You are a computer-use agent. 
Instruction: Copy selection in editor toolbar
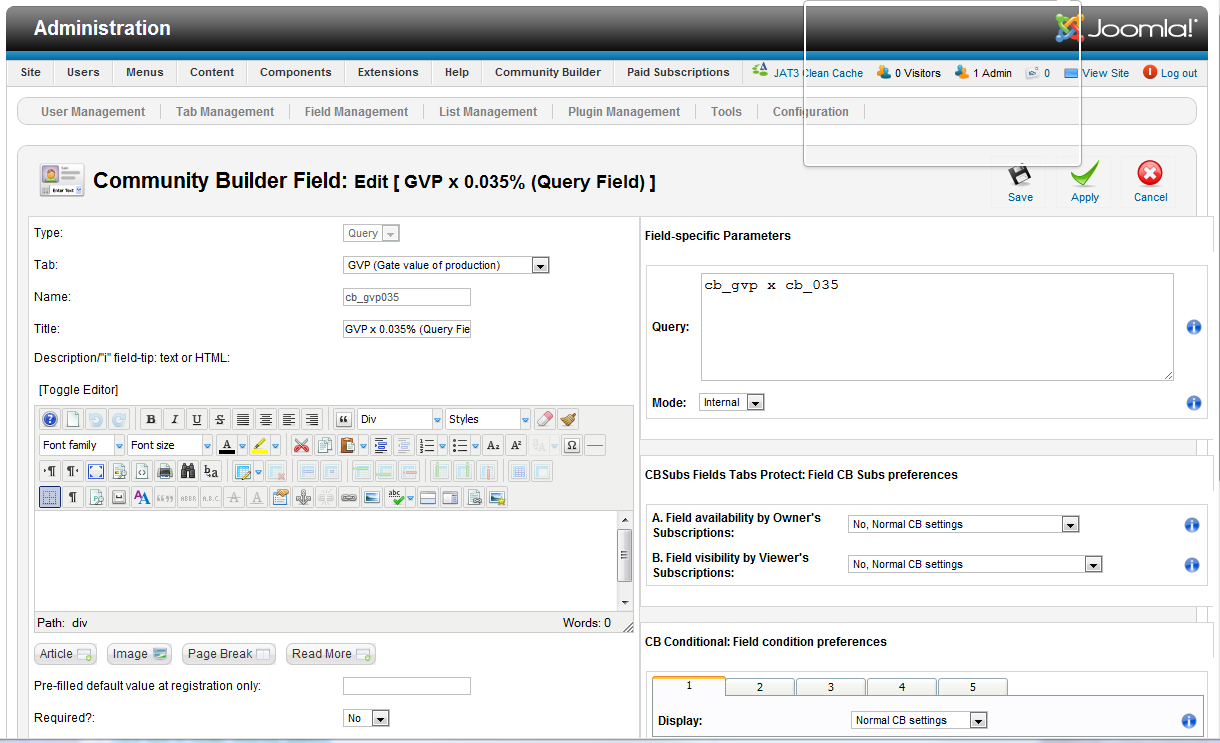click(324, 445)
